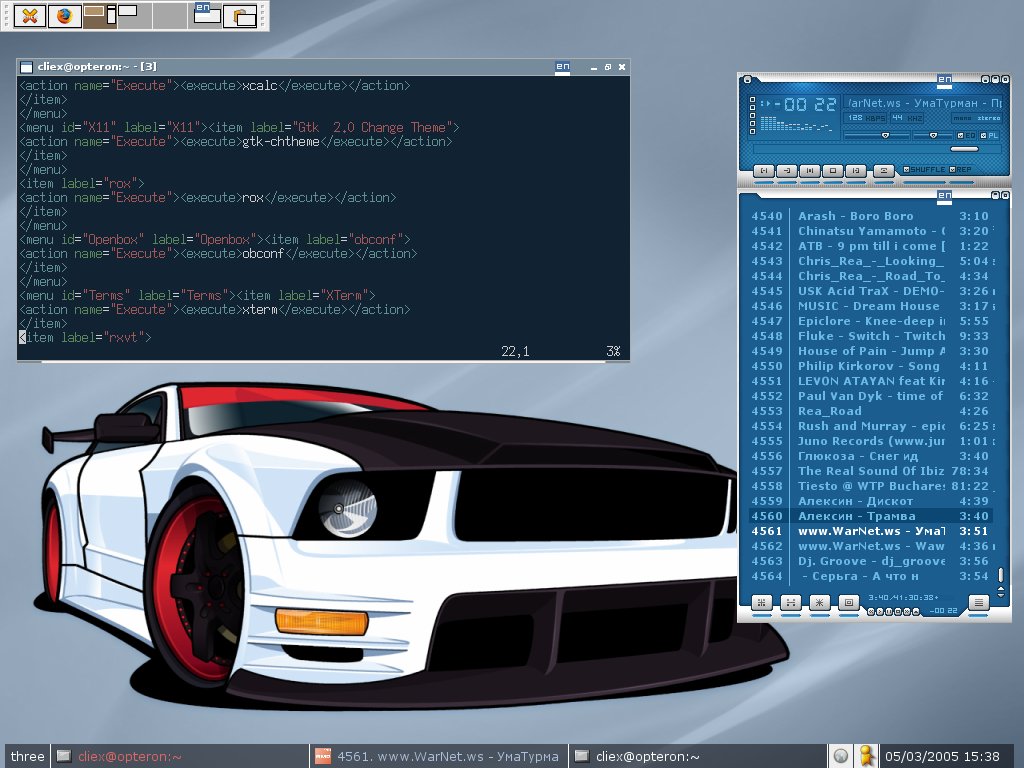The height and width of the screenshot is (768, 1024).
Task: Stop playback using the main player button
Action: point(832,170)
